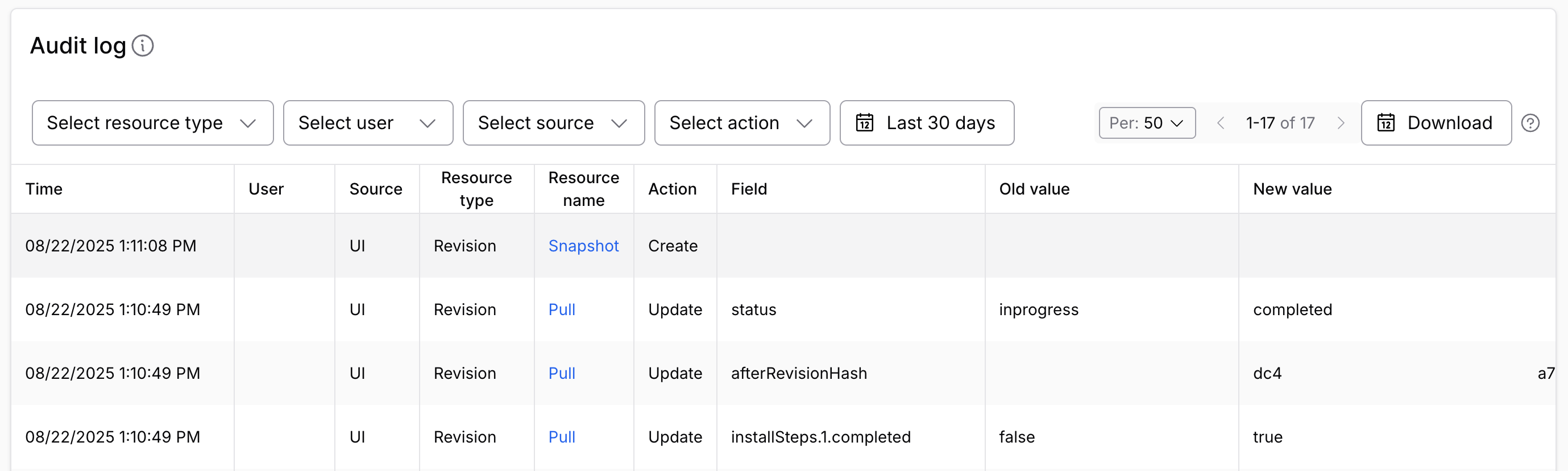
Task: Click the 1-17 of 17 pagination text
Action: [1280, 123]
